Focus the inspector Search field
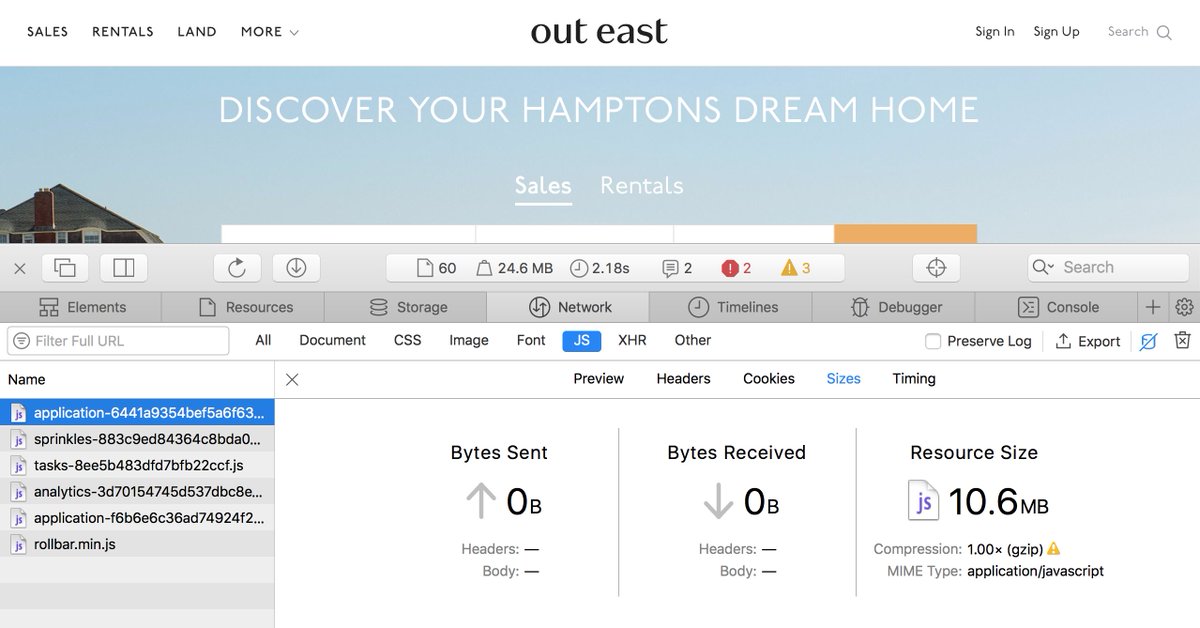This screenshot has width=1200, height=628. click(x=1108, y=268)
